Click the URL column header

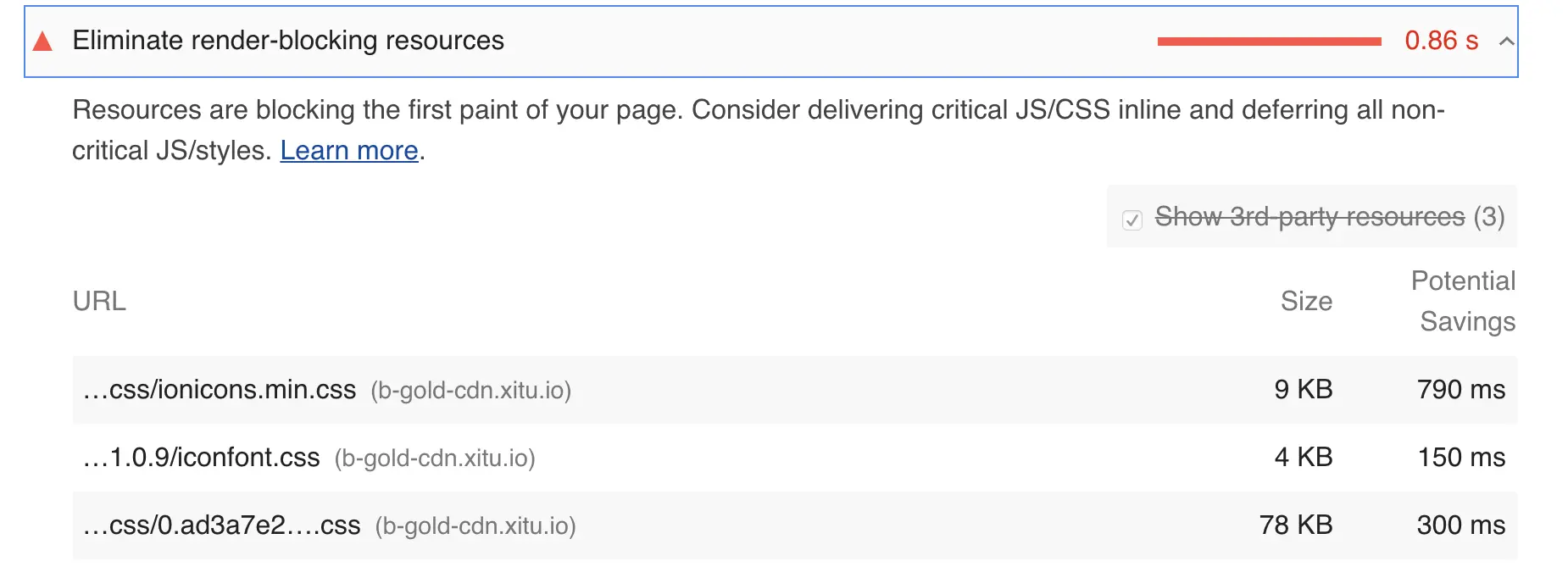pyautogui.click(x=99, y=301)
